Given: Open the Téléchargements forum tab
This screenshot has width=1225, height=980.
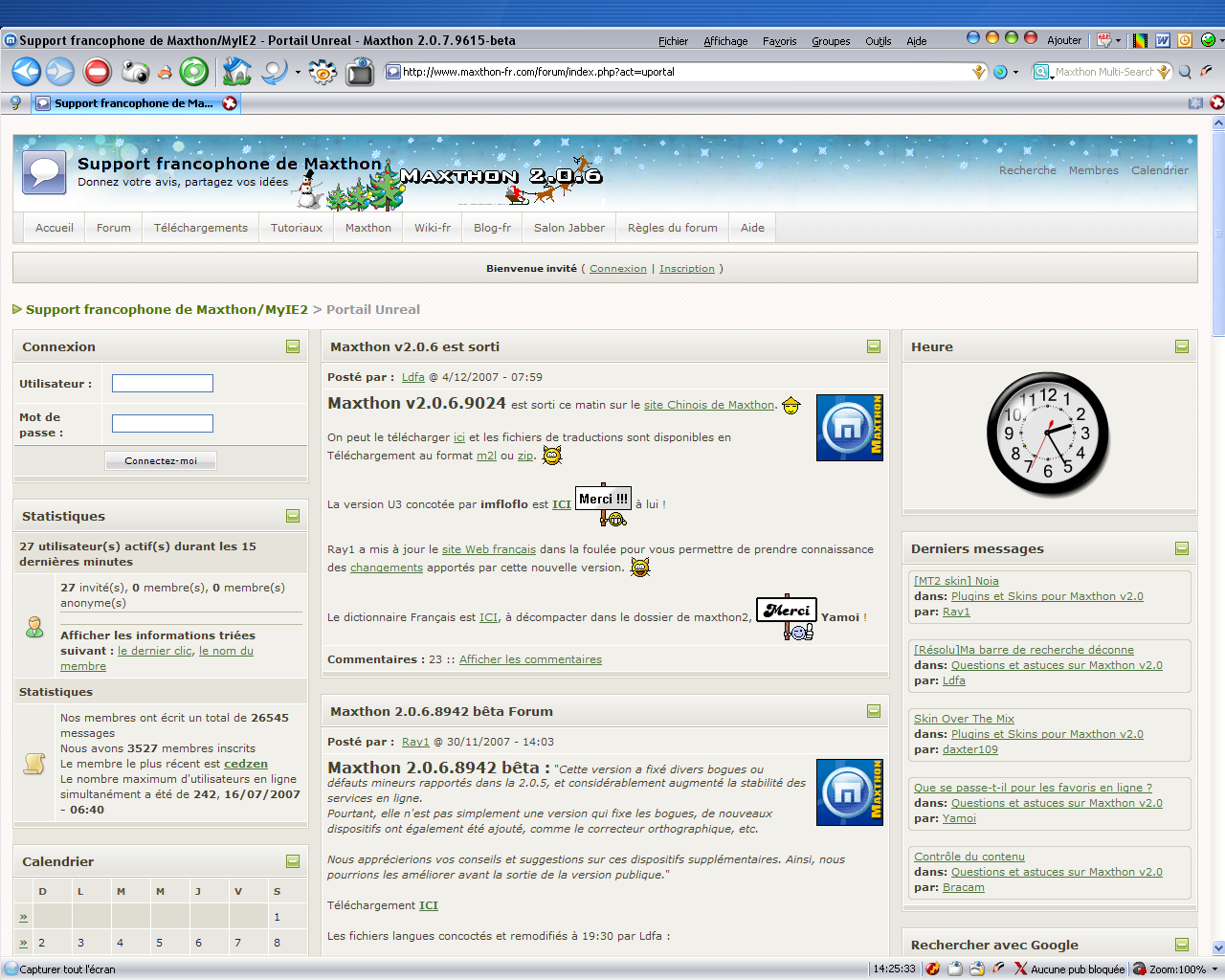Looking at the screenshot, I should click(201, 228).
